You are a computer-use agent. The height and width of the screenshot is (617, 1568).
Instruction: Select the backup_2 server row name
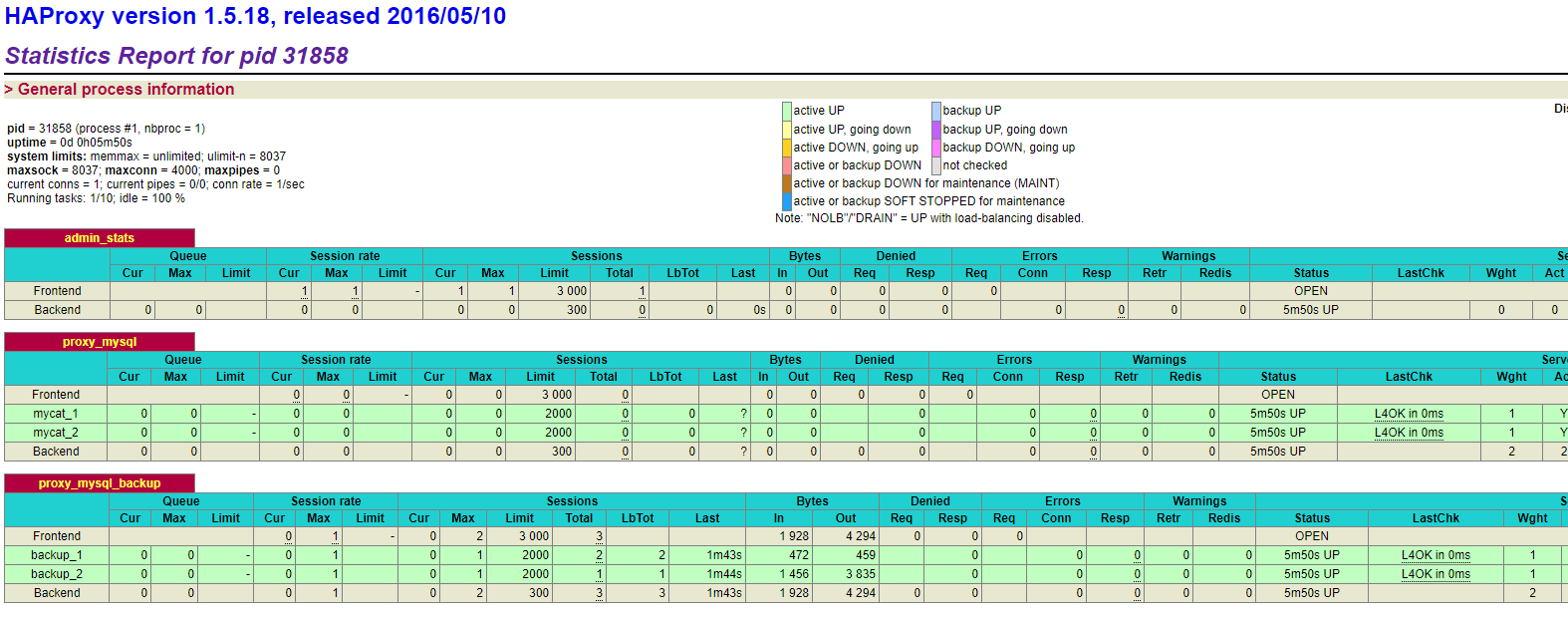click(56, 574)
